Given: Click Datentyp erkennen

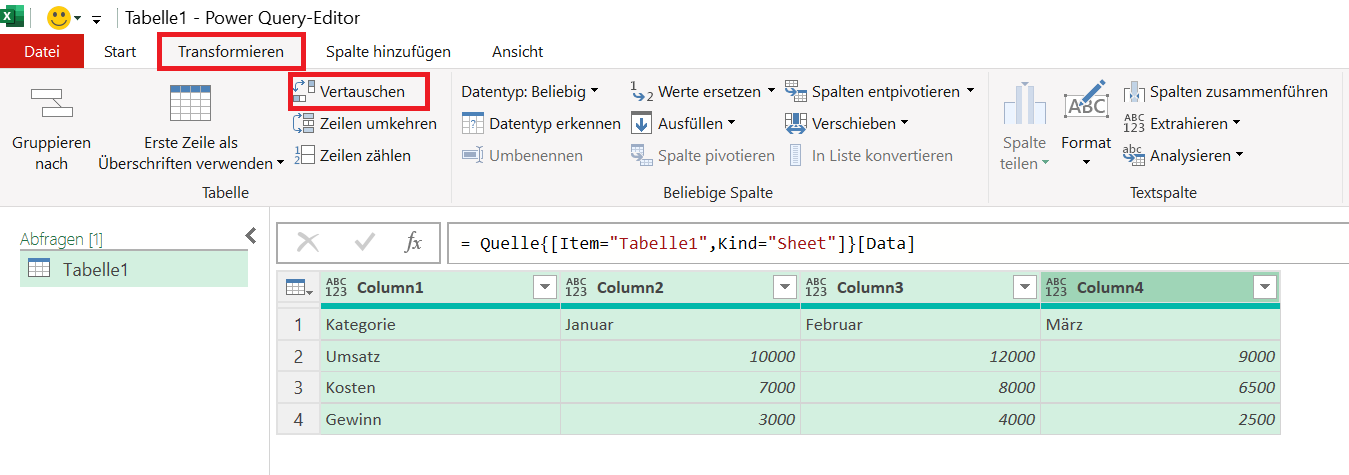Looking at the screenshot, I should [541, 123].
